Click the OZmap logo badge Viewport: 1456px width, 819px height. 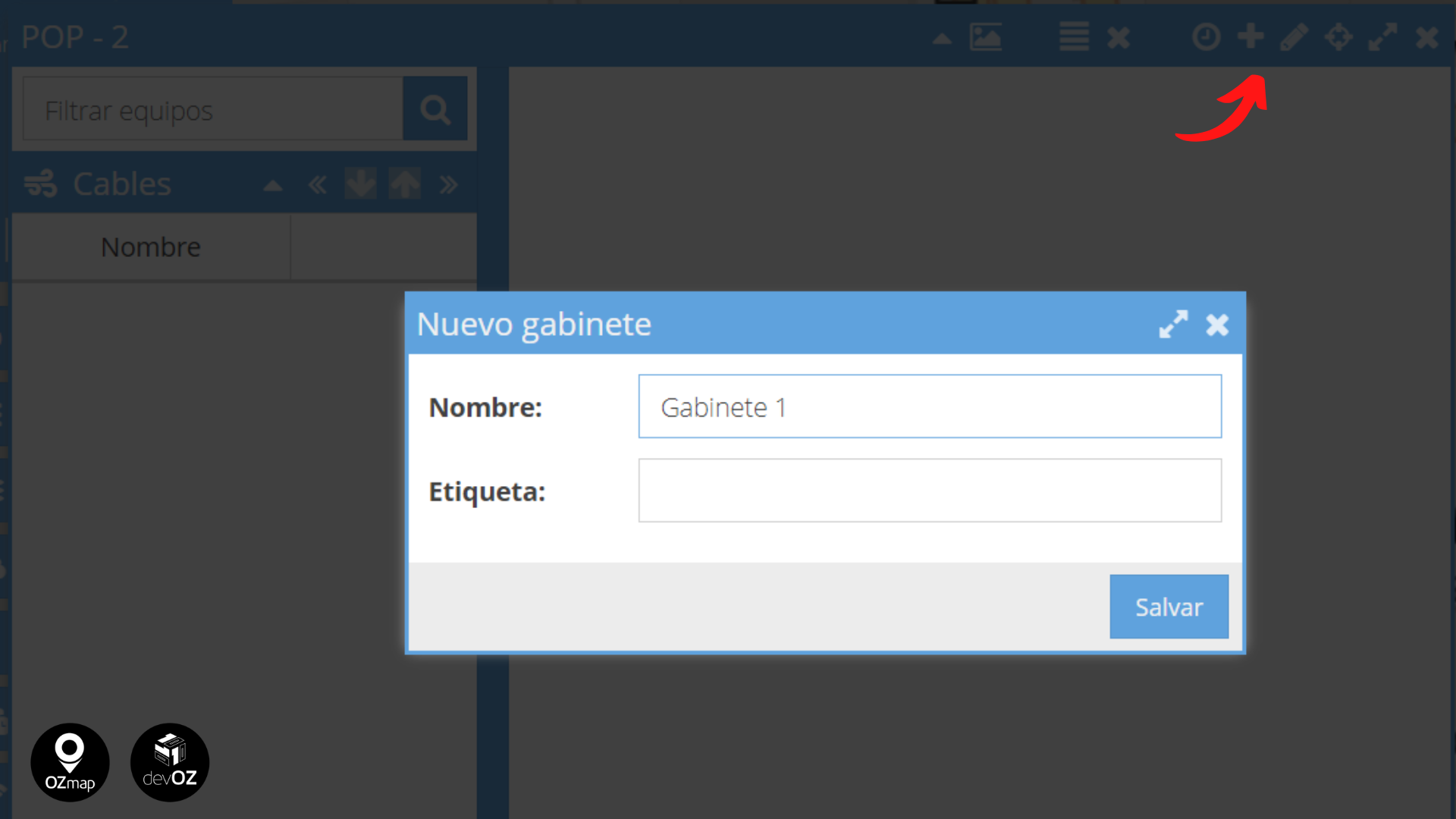[70, 762]
